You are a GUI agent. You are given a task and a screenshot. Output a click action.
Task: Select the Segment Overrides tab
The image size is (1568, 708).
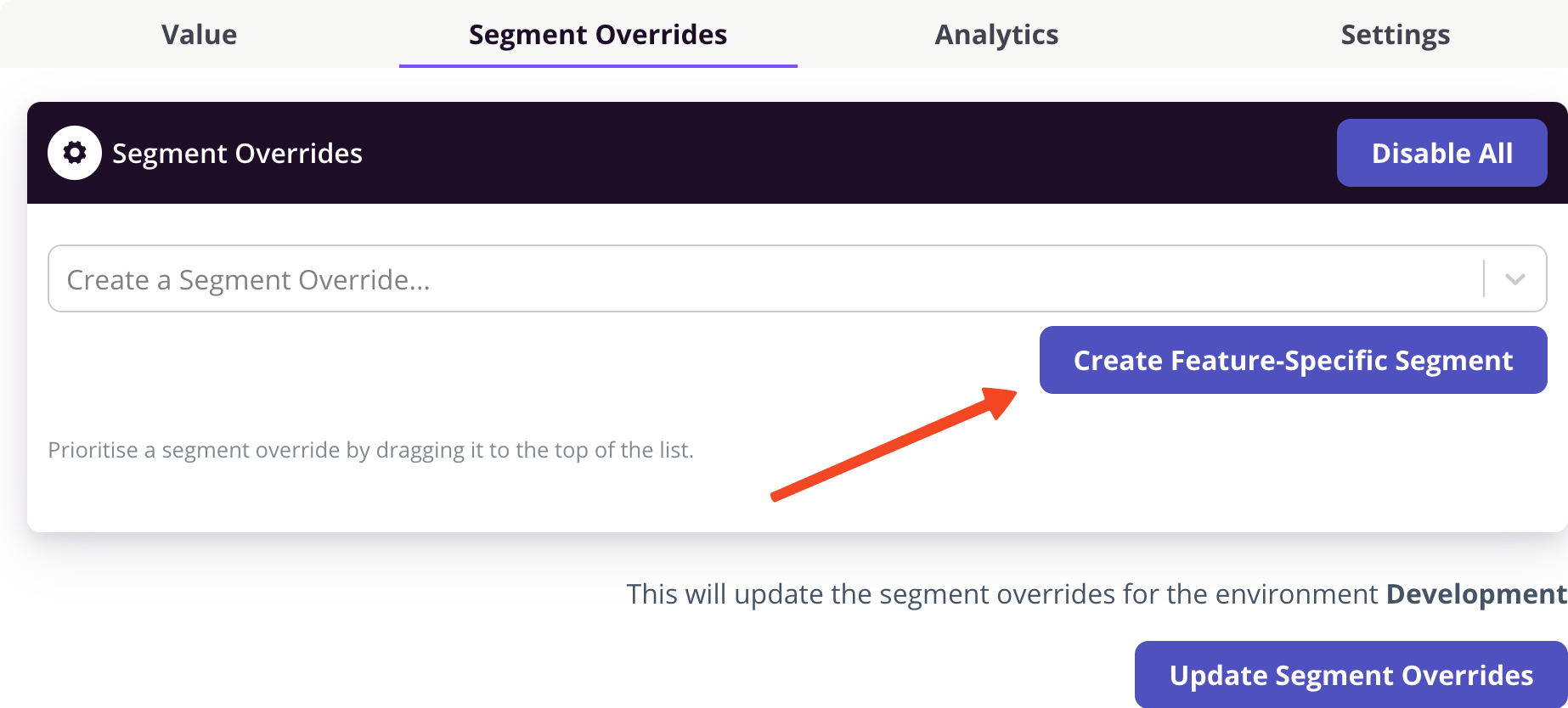(x=597, y=35)
